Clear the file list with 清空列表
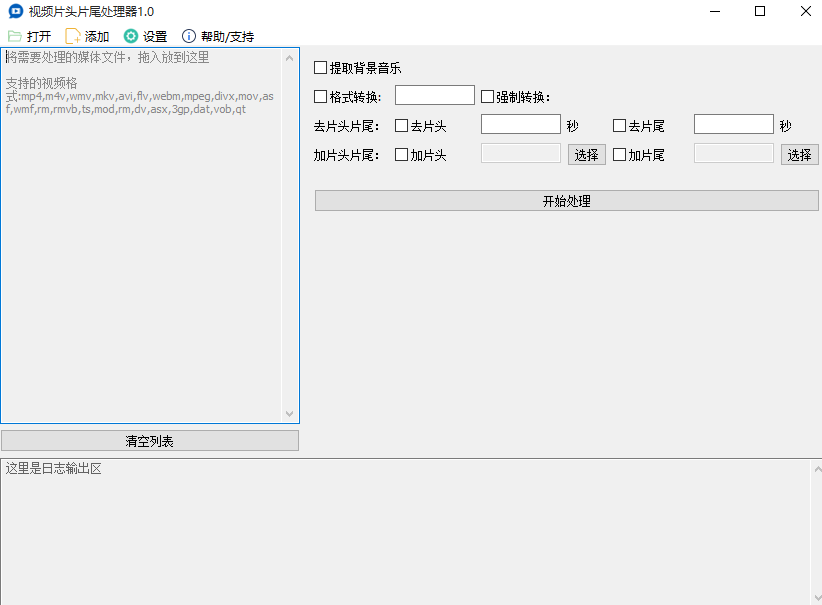This screenshot has height=605, width=822. [x=150, y=441]
